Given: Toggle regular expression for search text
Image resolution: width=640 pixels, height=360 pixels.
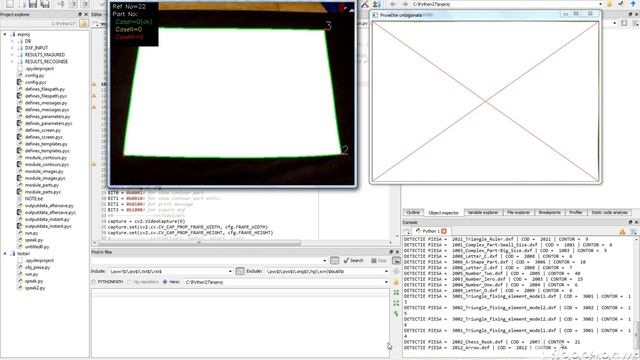Looking at the screenshot, I should point(334,260).
